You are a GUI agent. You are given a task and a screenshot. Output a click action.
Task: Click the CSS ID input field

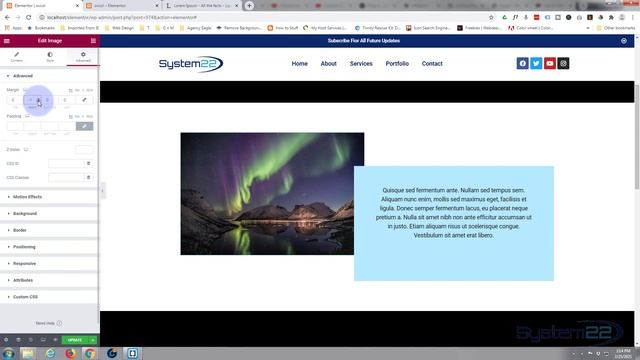tap(66, 164)
